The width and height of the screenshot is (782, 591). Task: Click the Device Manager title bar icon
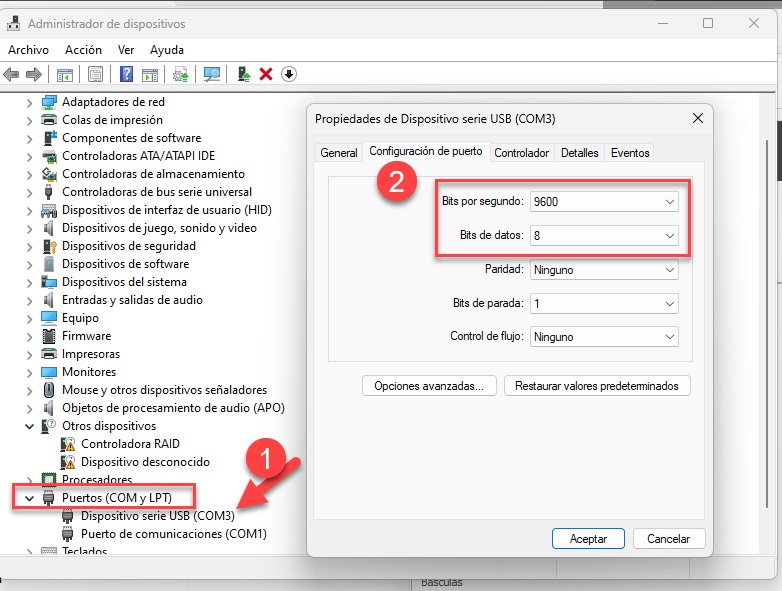tap(14, 23)
